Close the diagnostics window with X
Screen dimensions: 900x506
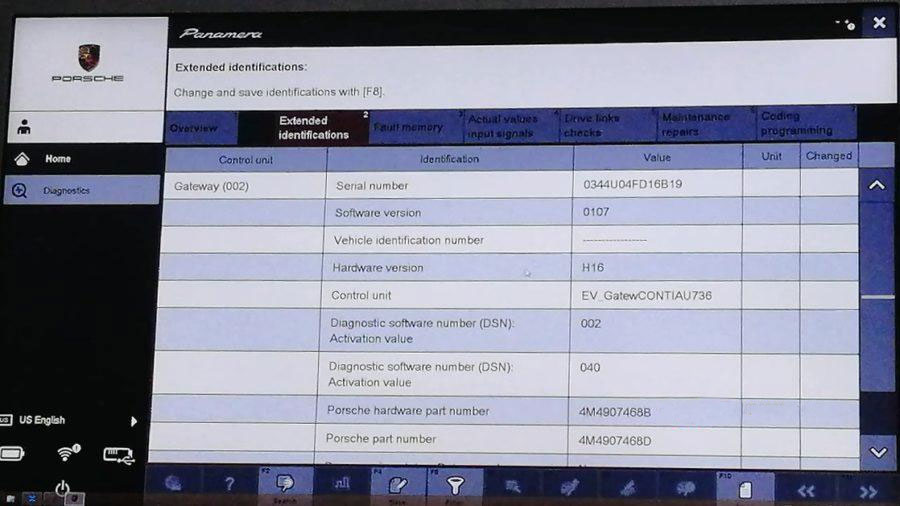(x=879, y=22)
